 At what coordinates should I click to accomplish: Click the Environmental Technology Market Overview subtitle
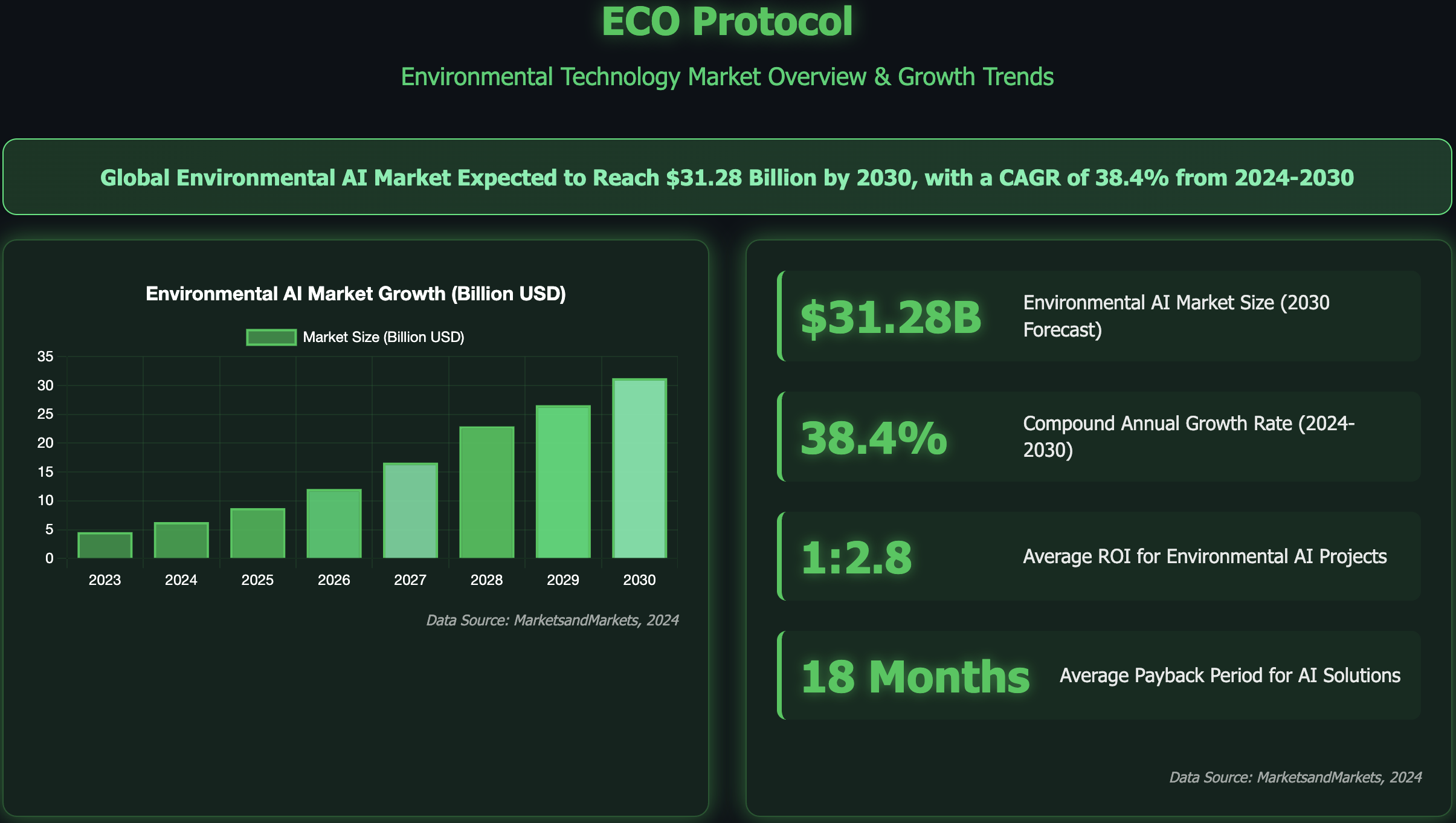coord(727,77)
